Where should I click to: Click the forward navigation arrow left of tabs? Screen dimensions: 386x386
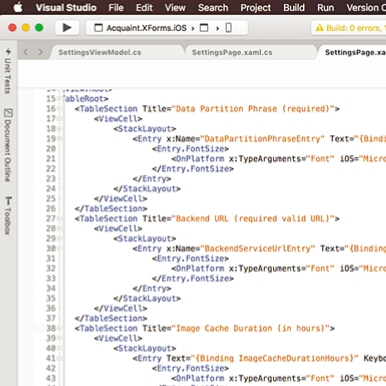pyautogui.click(x=40, y=52)
